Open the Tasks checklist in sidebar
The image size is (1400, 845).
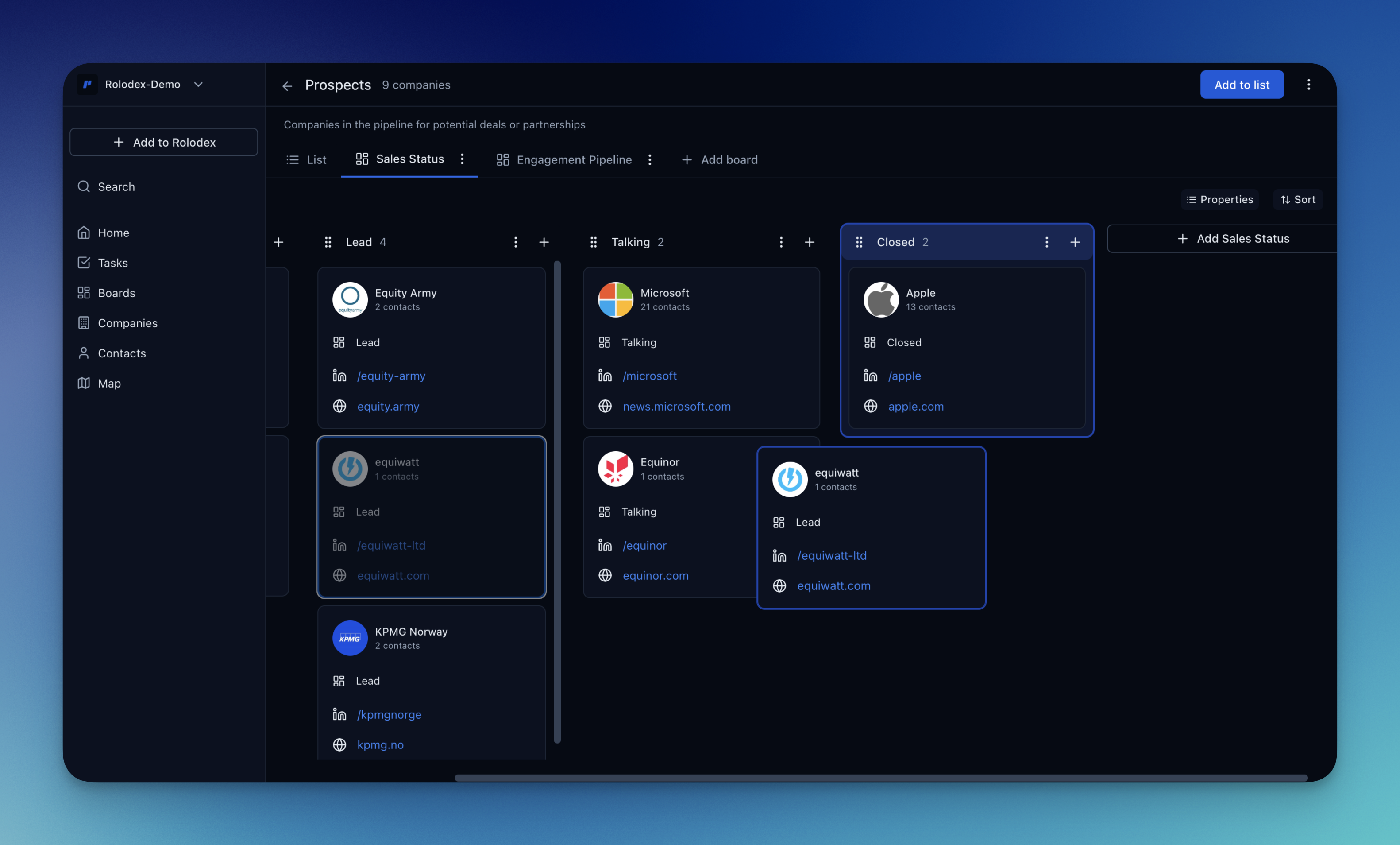112,263
